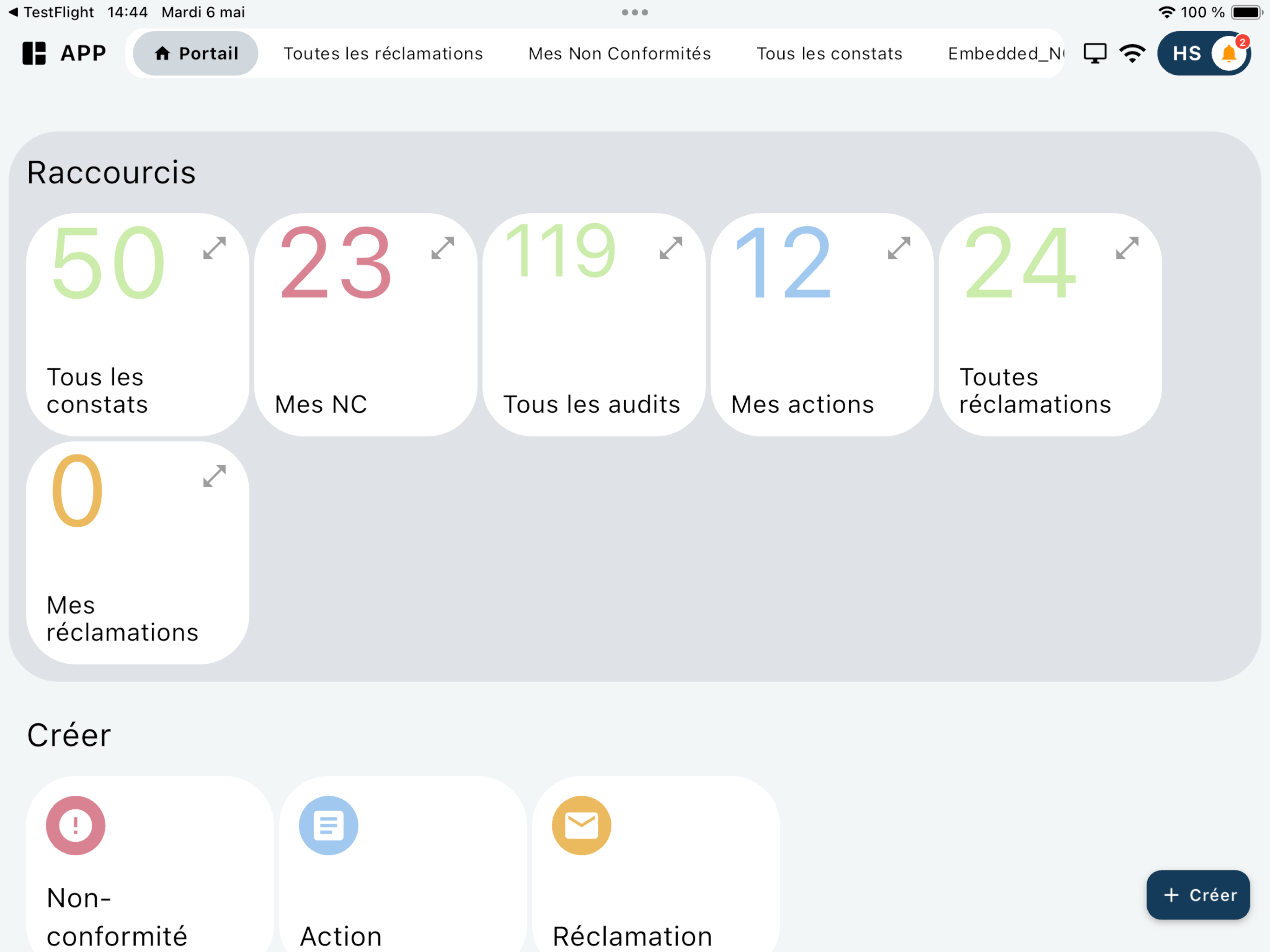Expand the Toutes réclamations card arrow
This screenshot has width=1270, height=952.
1127,248
